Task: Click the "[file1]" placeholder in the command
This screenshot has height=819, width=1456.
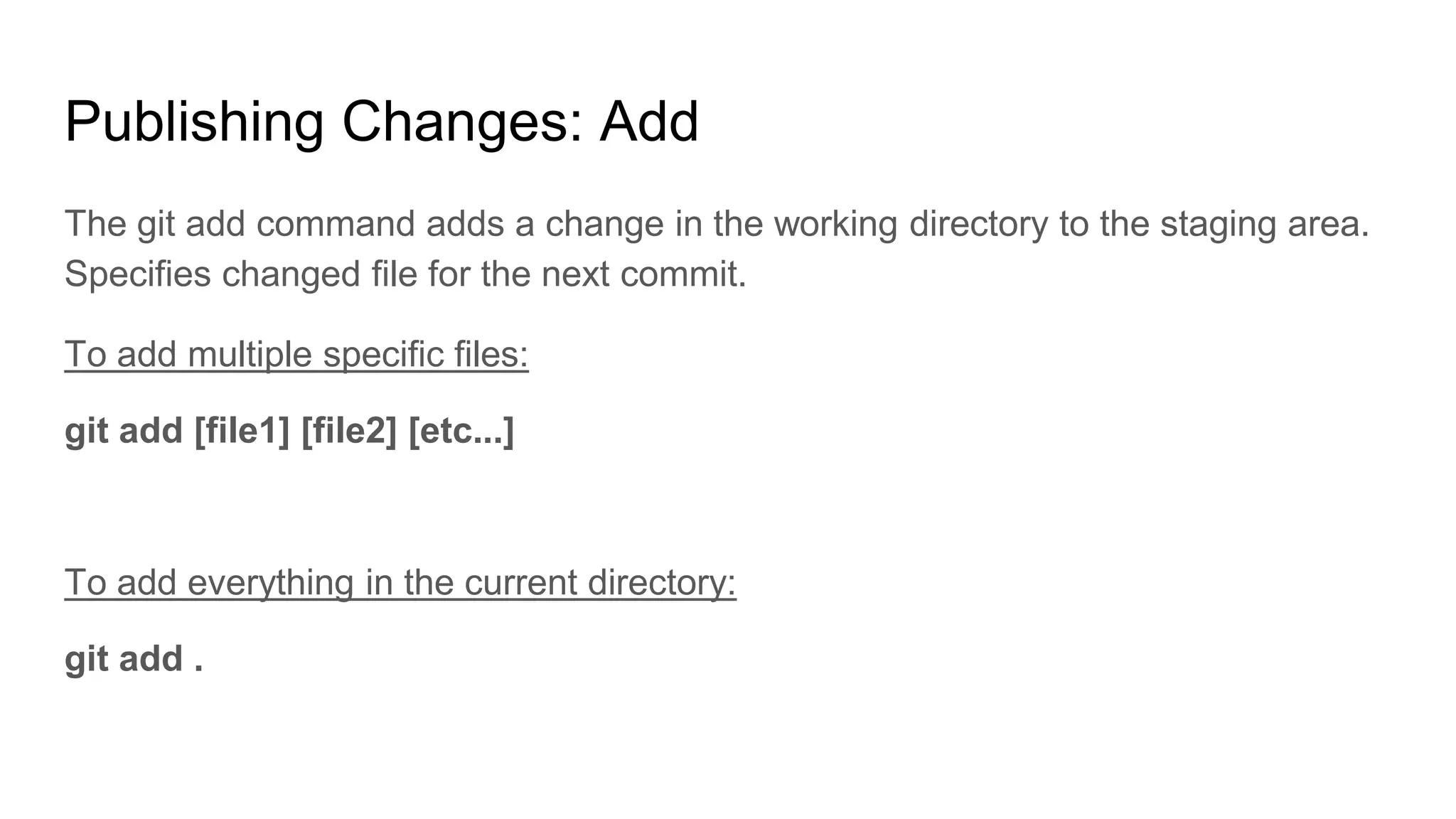Action: [x=242, y=432]
